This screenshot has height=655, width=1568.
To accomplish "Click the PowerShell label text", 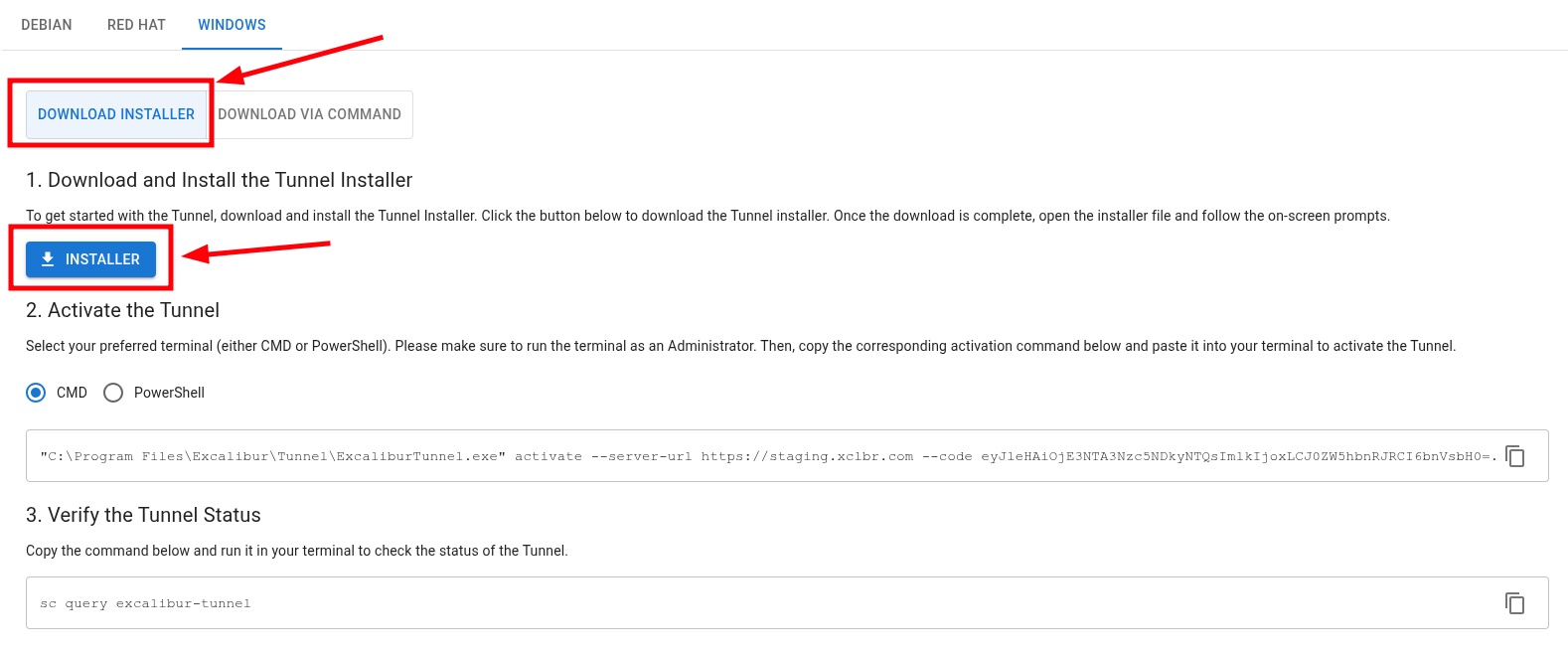I will point(169,393).
